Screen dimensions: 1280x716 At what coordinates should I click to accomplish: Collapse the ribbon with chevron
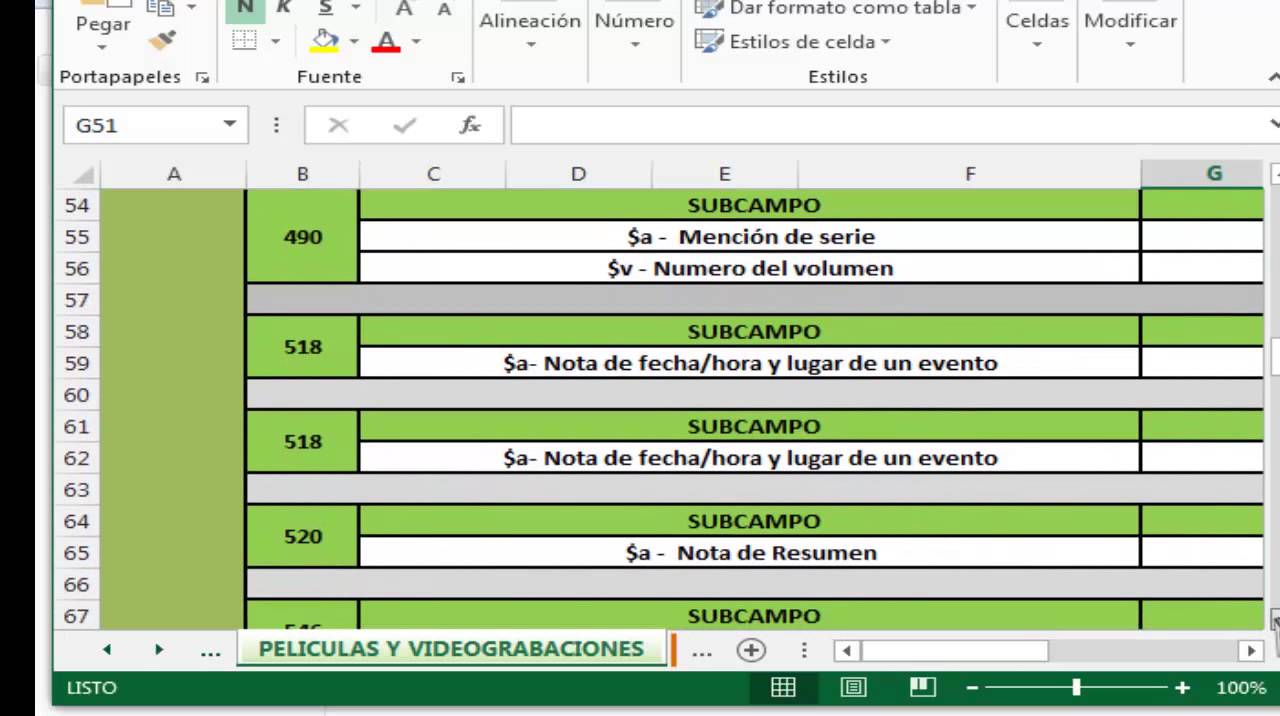[1274, 75]
